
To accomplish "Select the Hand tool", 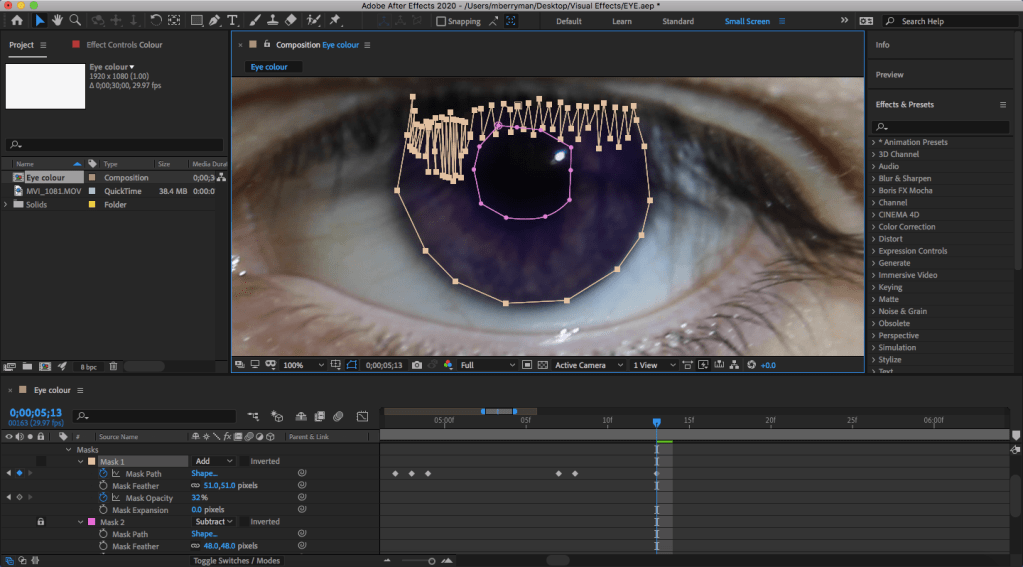I will point(57,20).
